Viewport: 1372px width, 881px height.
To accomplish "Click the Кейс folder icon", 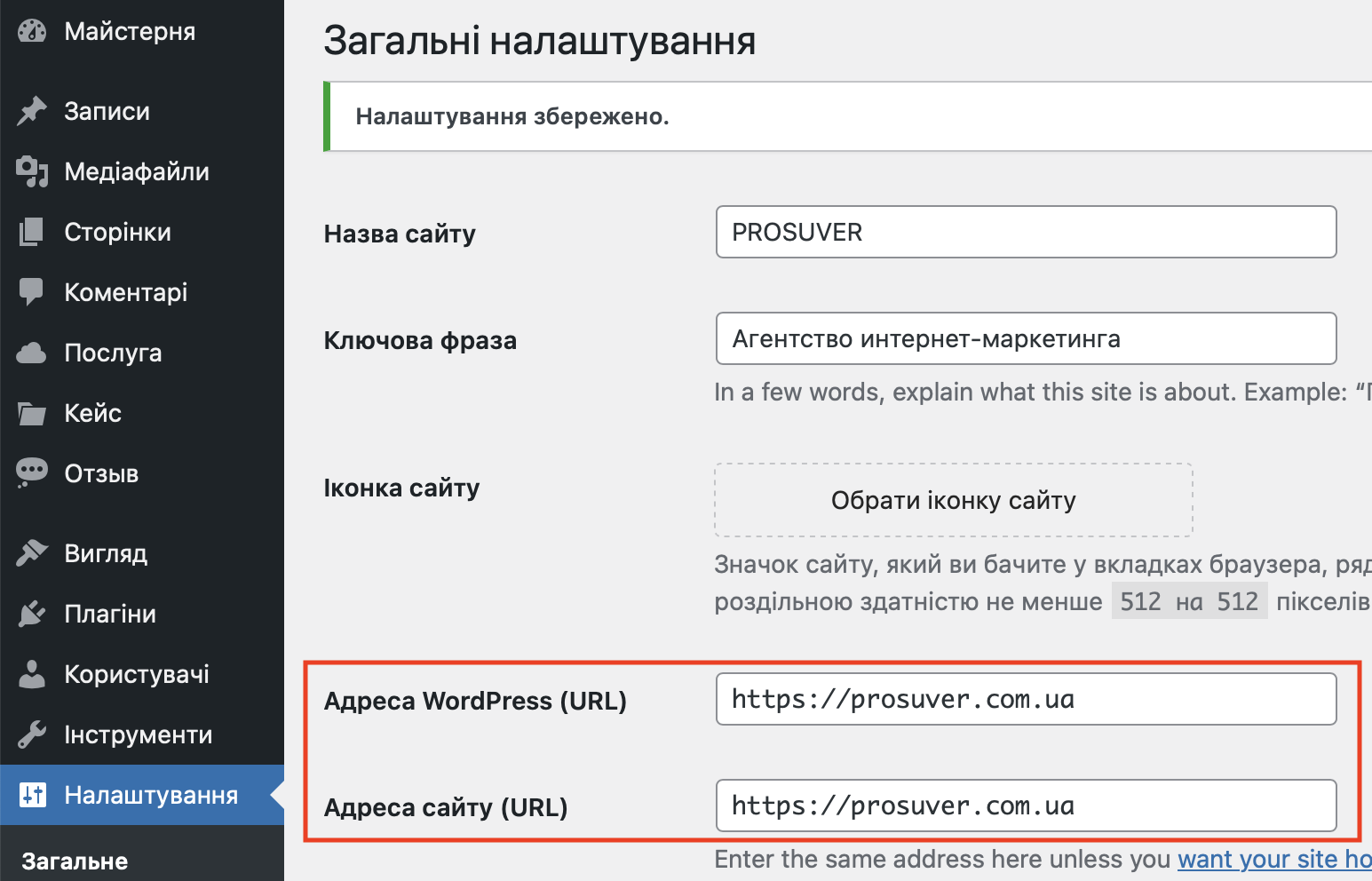I will pos(32,412).
